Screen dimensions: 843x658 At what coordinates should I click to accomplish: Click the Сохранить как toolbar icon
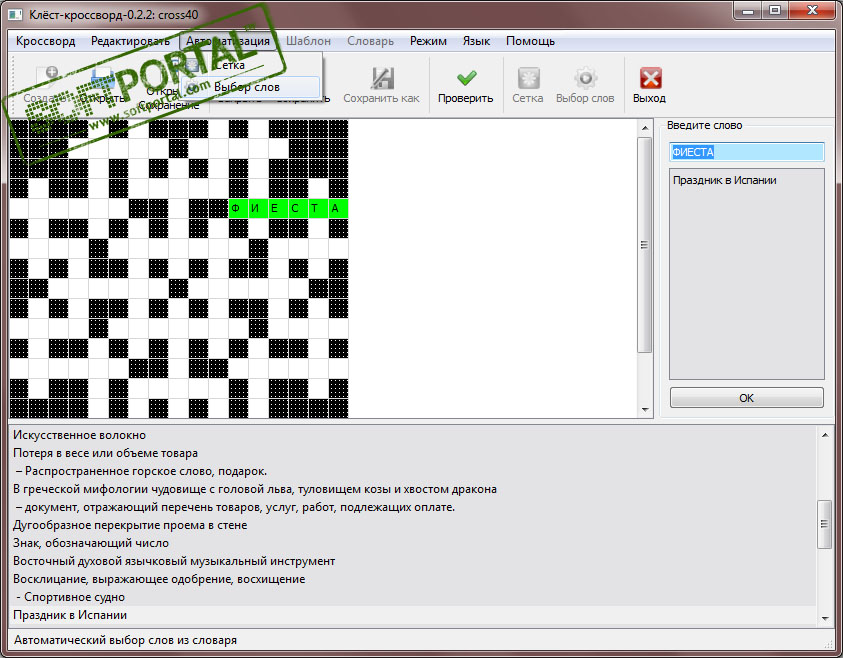coord(382,78)
